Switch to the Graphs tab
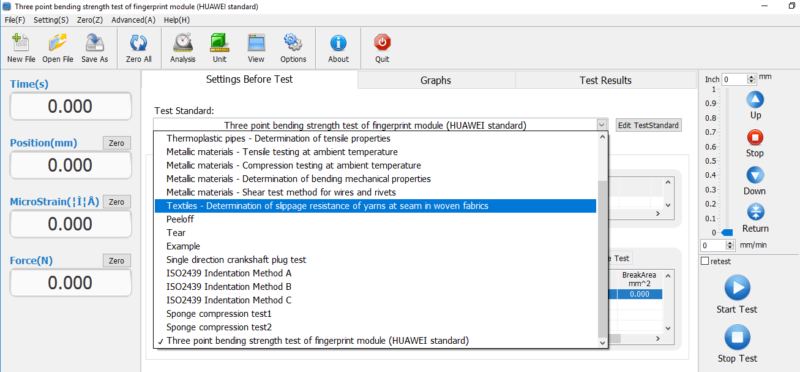This screenshot has width=800, height=372. [x=436, y=80]
